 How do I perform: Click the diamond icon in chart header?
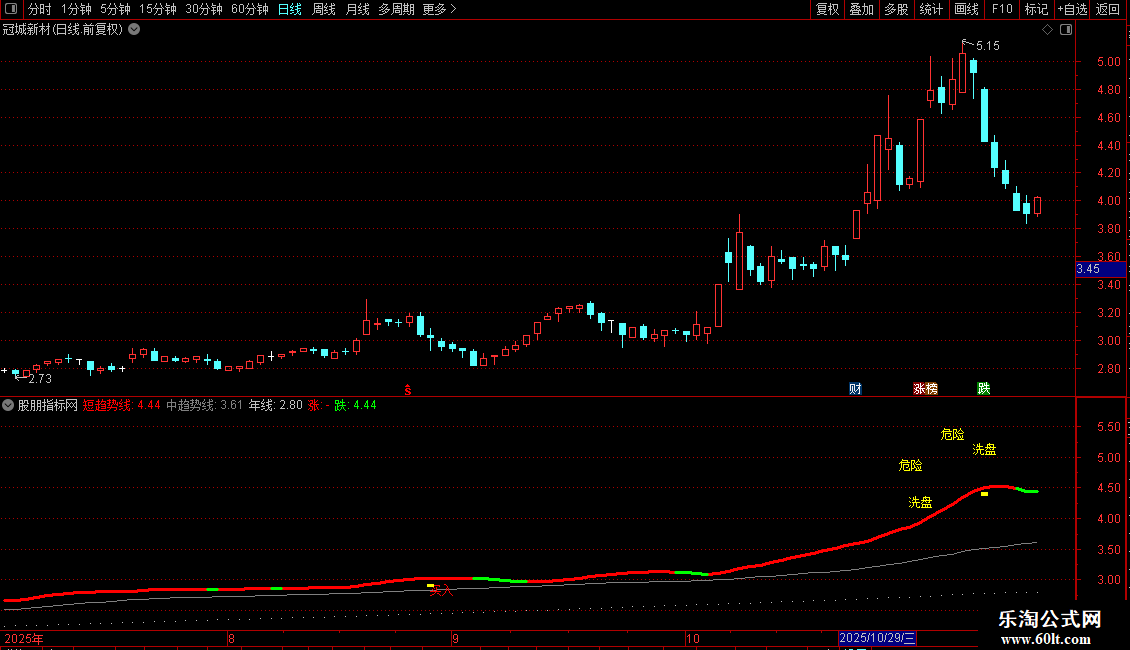click(x=1047, y=30)
